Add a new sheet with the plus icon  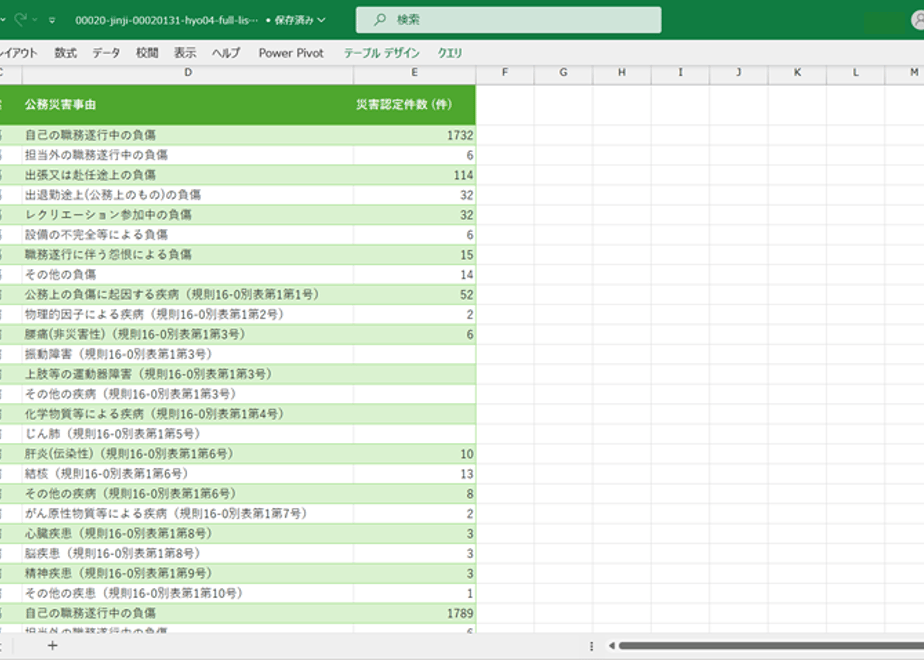pyautogui.click(x=52, y=645)
